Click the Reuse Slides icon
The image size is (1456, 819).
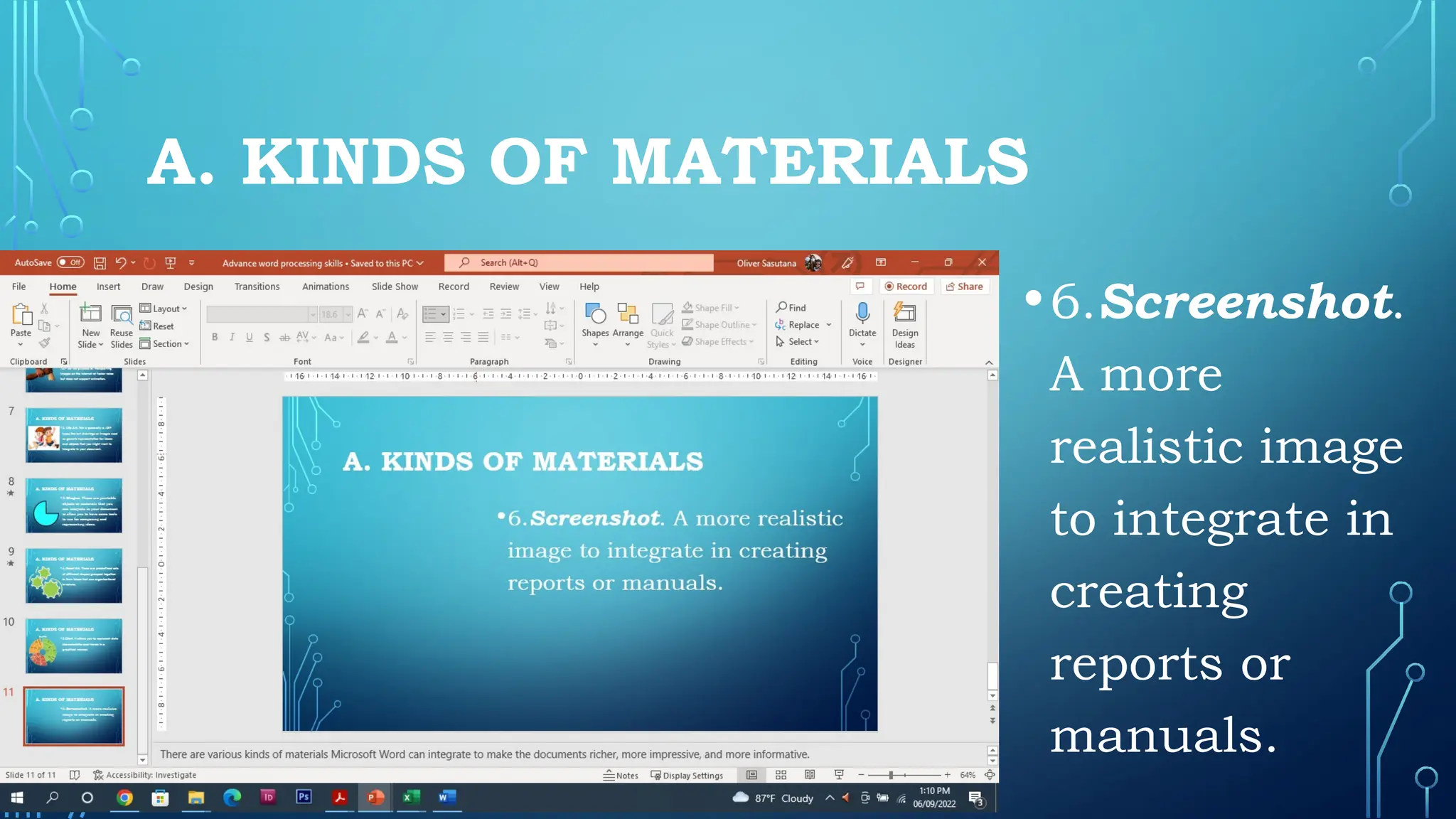tap(122, 314)
